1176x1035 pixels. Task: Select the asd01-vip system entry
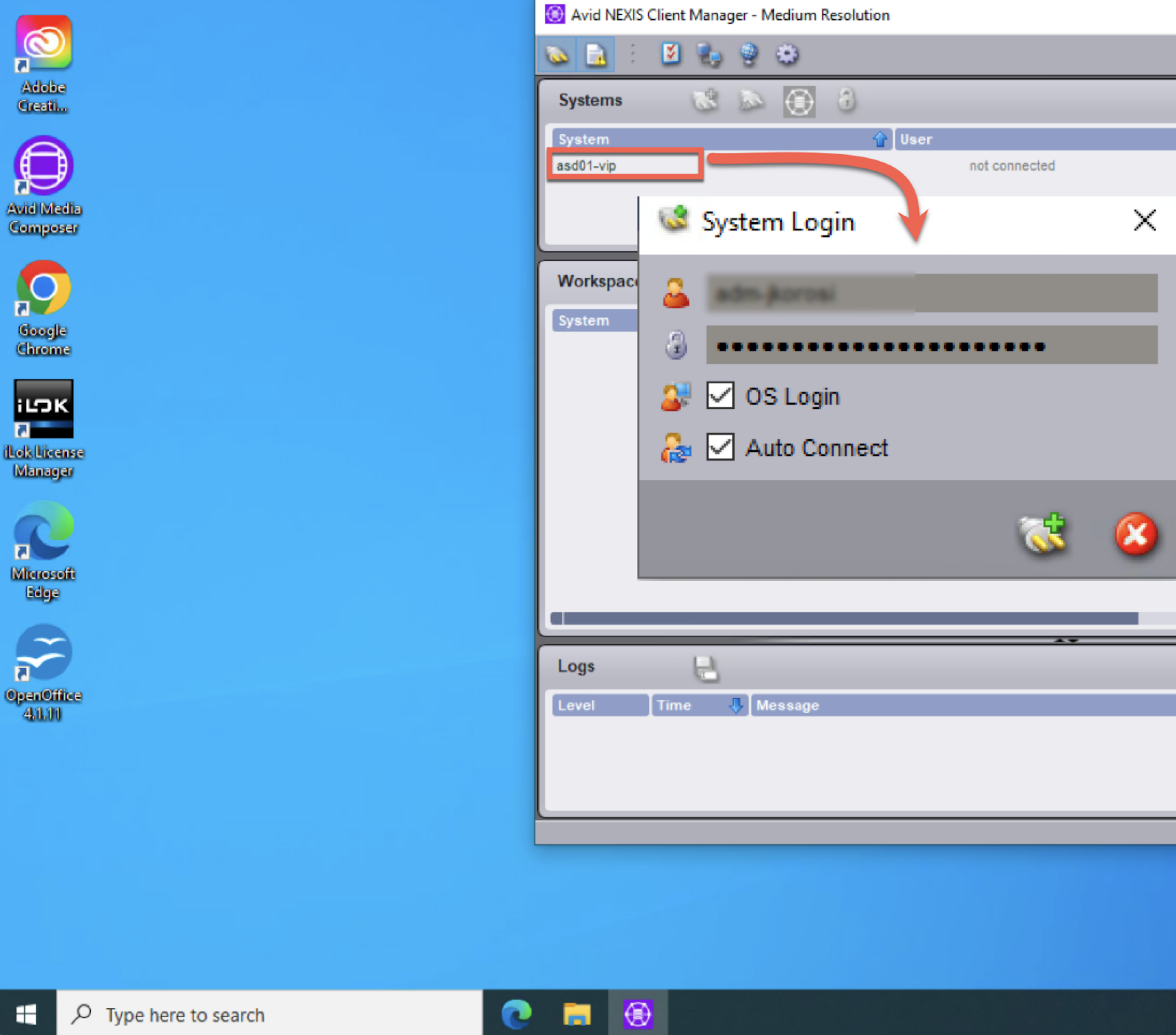click(624, 166)
